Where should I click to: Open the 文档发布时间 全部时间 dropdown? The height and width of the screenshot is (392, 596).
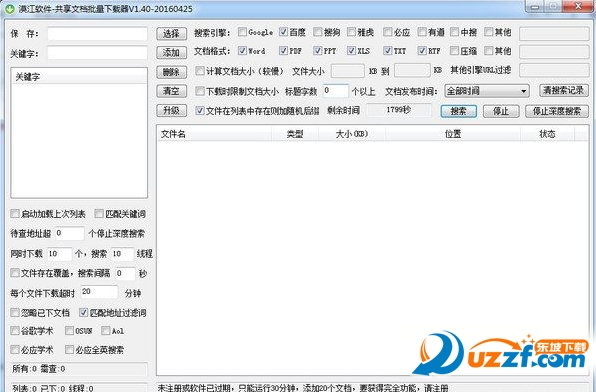pyautogui.click(x=487, y=91)
